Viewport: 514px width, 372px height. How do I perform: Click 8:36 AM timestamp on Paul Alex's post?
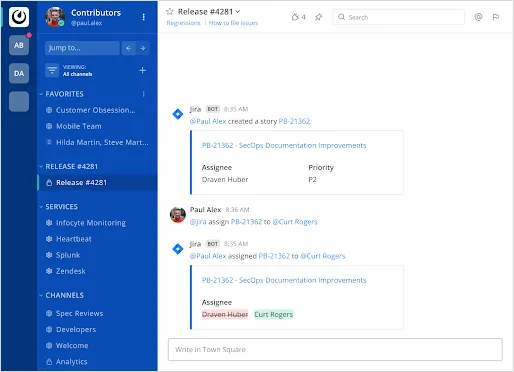(x=237, y=210)
